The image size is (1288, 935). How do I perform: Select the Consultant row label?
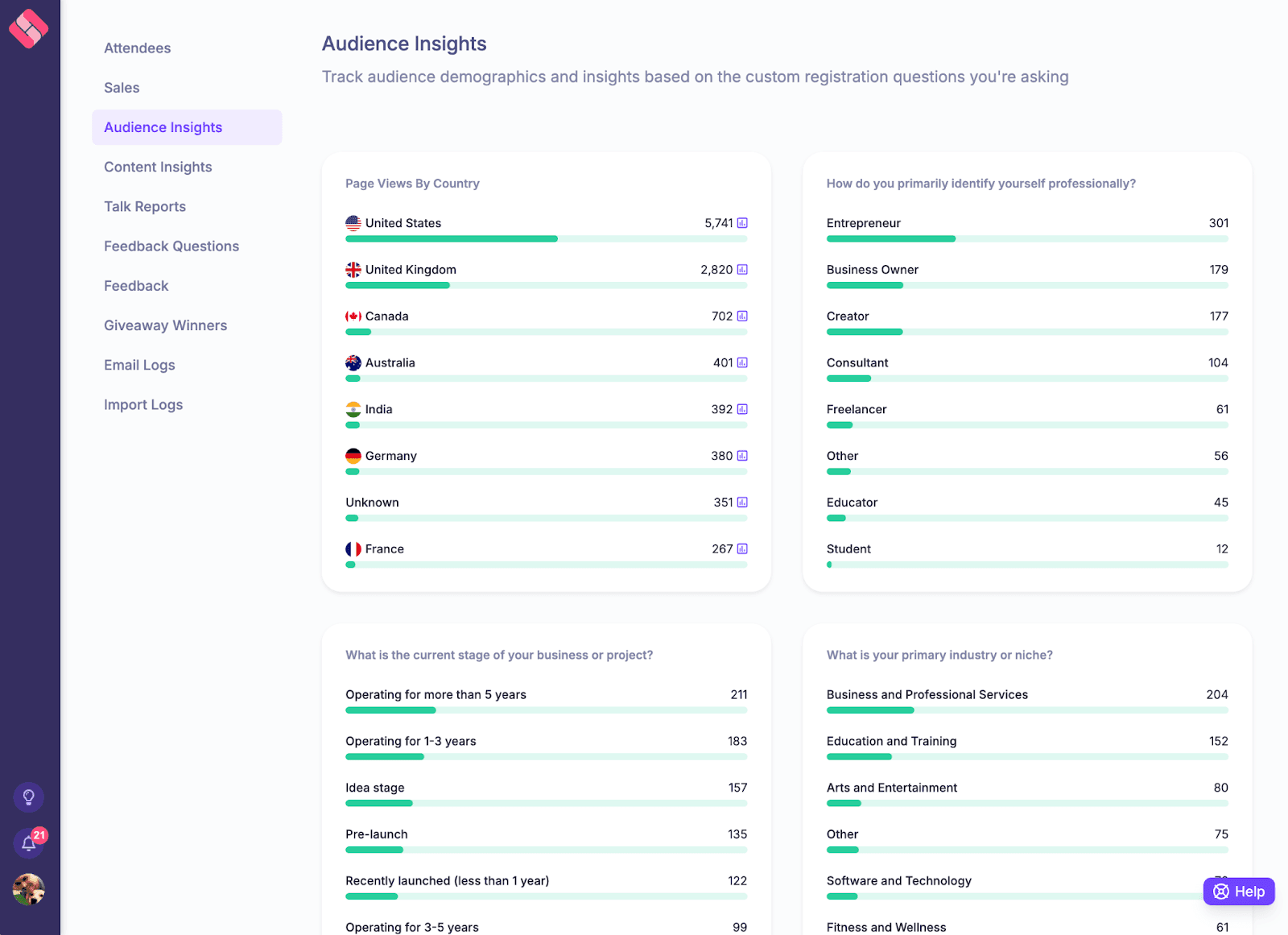pyautogui.click(x=857, y=363)
